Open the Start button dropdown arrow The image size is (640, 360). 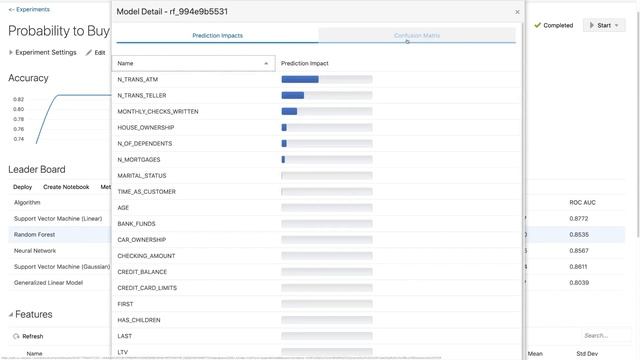[617, 25]
